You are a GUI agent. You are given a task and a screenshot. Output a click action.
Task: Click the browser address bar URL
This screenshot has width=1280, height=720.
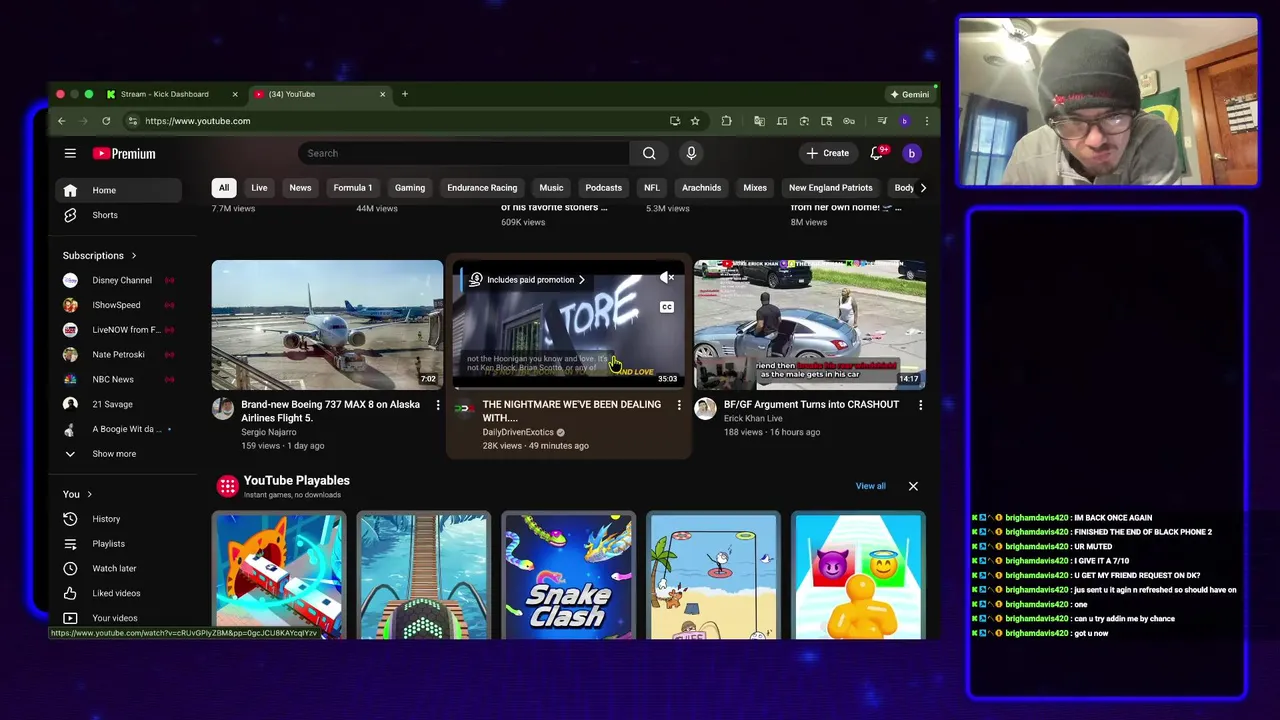(x=198, y=121)
